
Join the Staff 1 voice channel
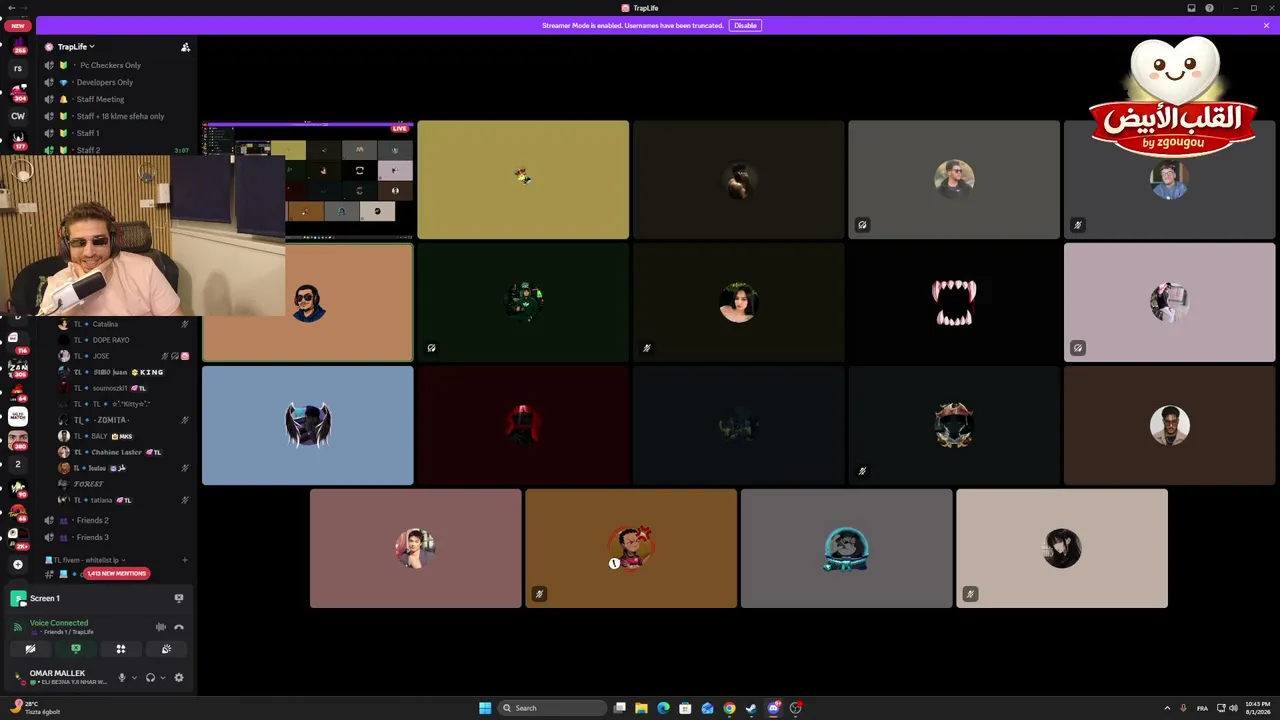(88, 133)
